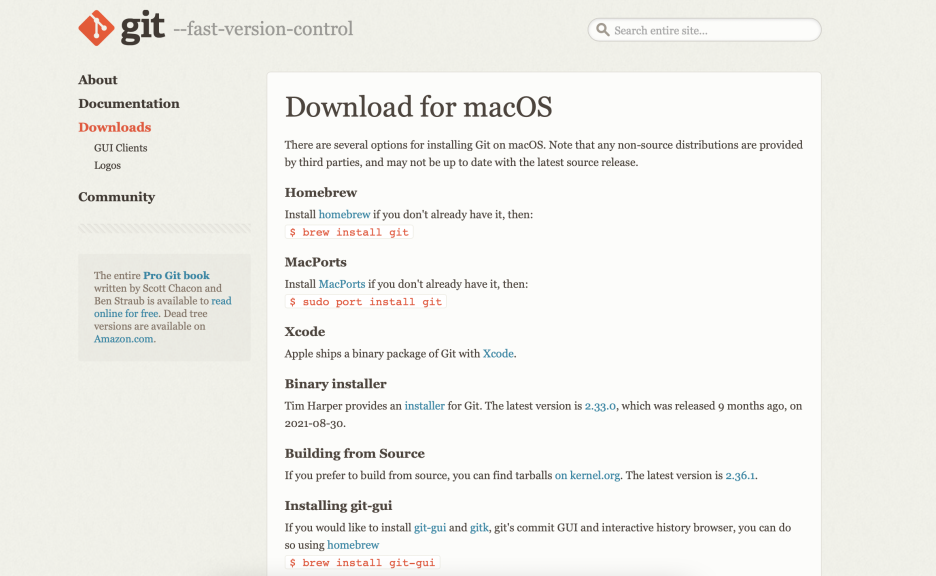Open the Xcode link

[498, 353]
